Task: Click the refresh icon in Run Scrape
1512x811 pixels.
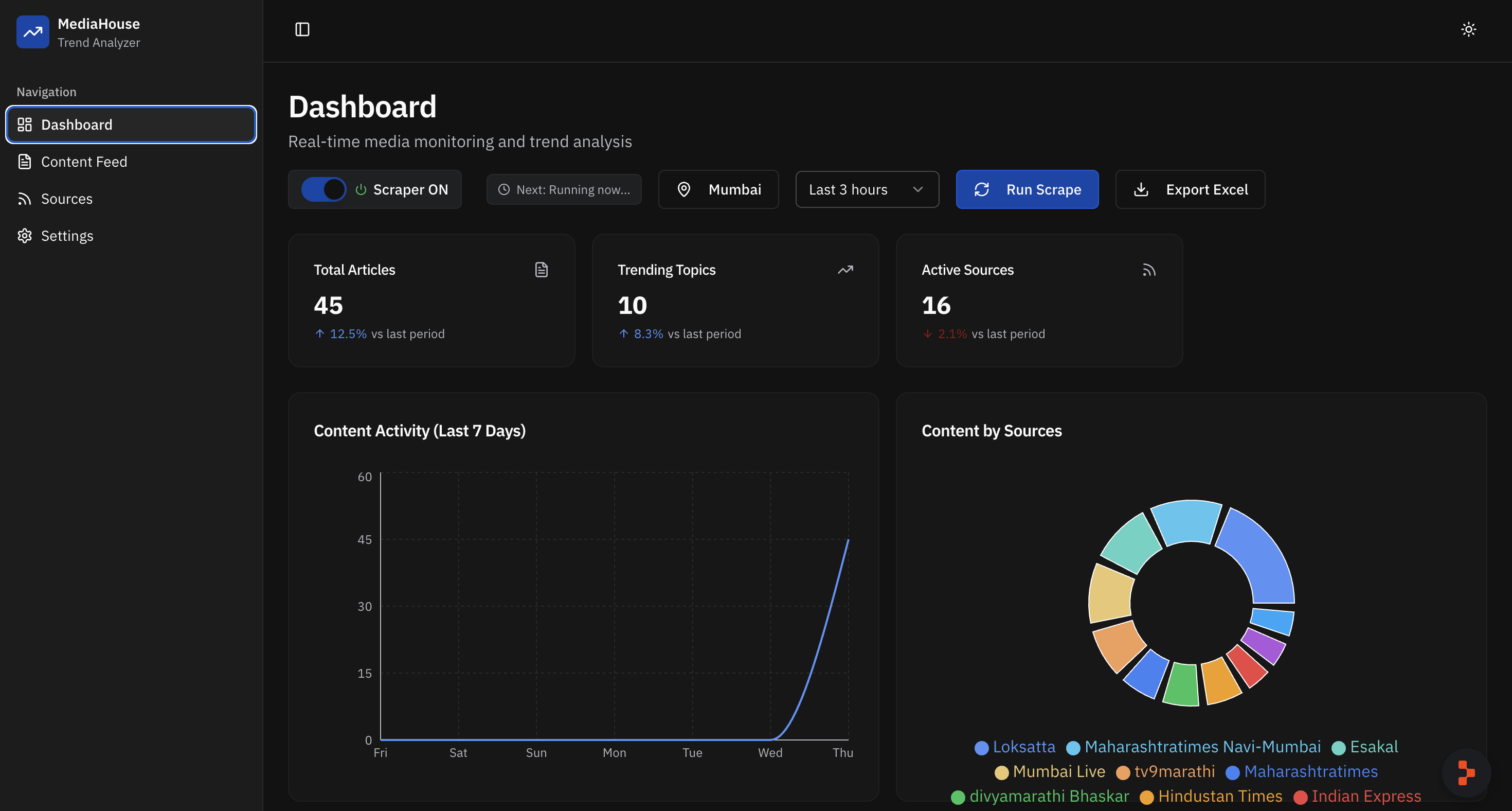Action: pos(982,190)
